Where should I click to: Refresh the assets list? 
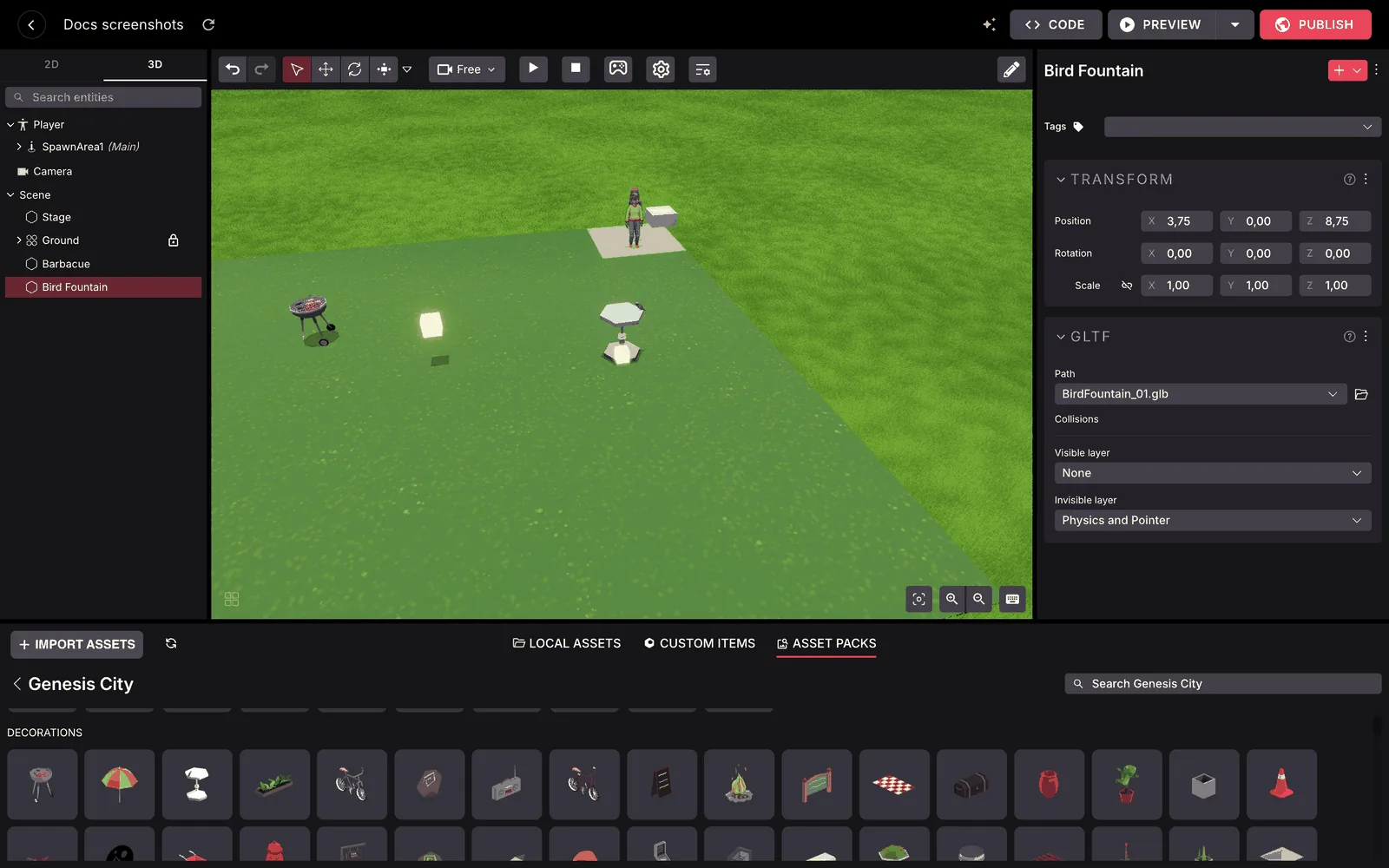[171, 643]
